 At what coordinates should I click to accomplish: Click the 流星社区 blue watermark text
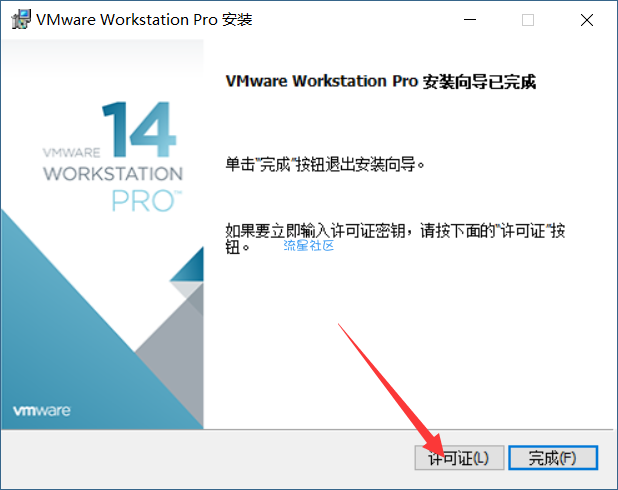(x=309, y=246)
